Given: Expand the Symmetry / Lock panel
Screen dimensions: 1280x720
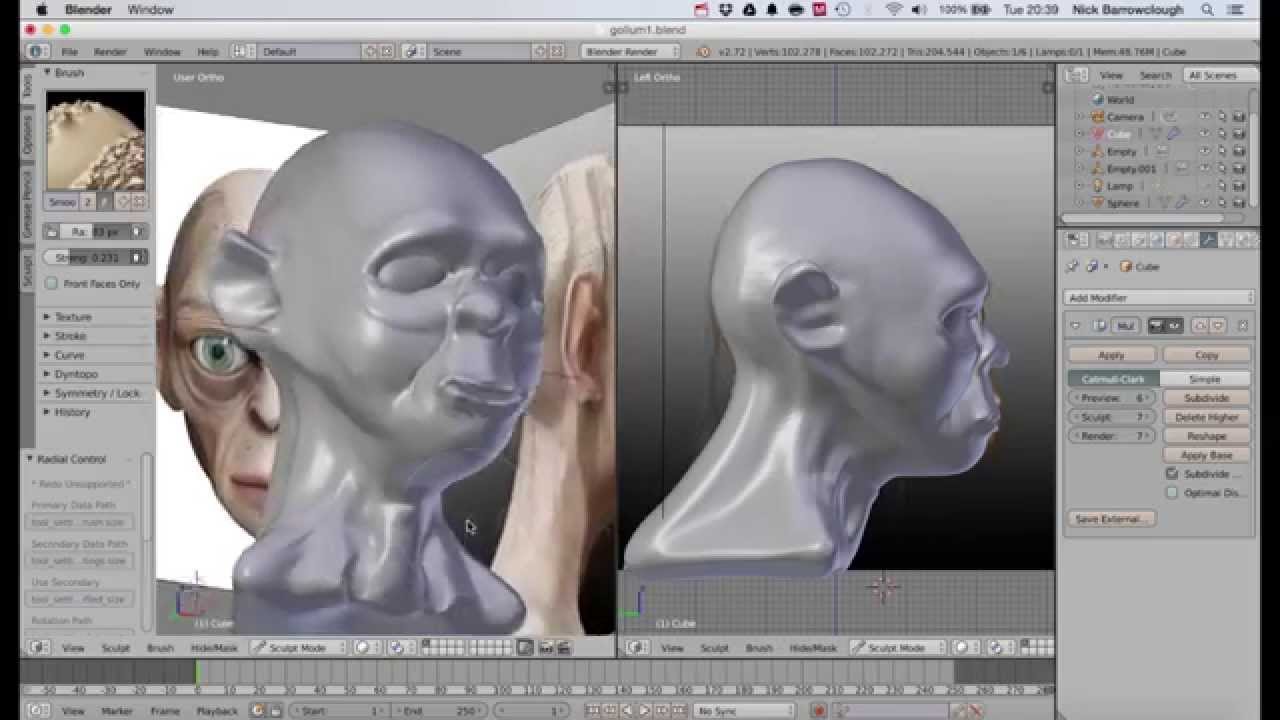Looking at the screenshot, I should tap(95, 393).
